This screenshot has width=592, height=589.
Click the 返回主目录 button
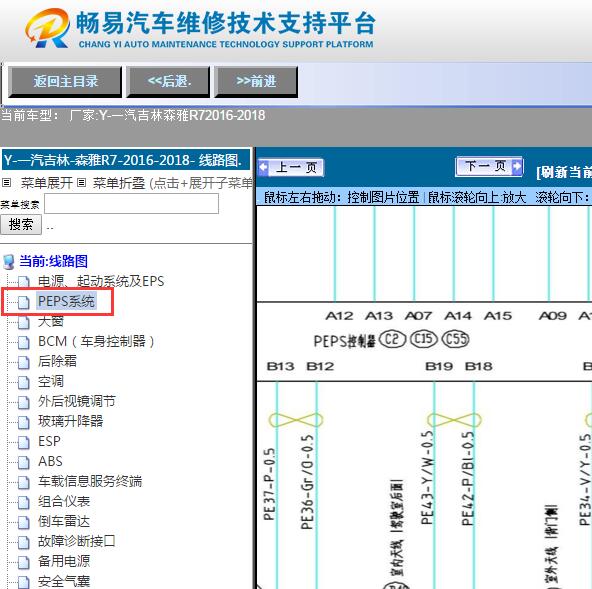click(65, 82)
